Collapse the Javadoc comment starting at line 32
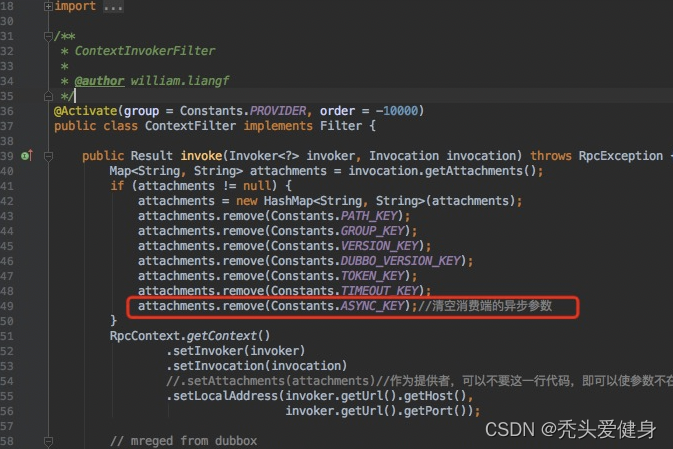The height and width of the screenshot is (449, 673). coord(49,36)
